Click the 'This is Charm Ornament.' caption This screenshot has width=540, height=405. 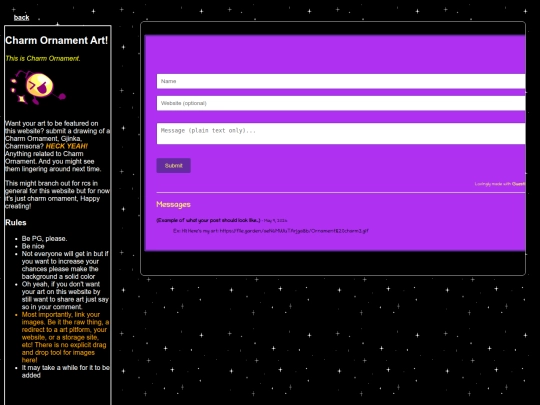pos(43,59)
